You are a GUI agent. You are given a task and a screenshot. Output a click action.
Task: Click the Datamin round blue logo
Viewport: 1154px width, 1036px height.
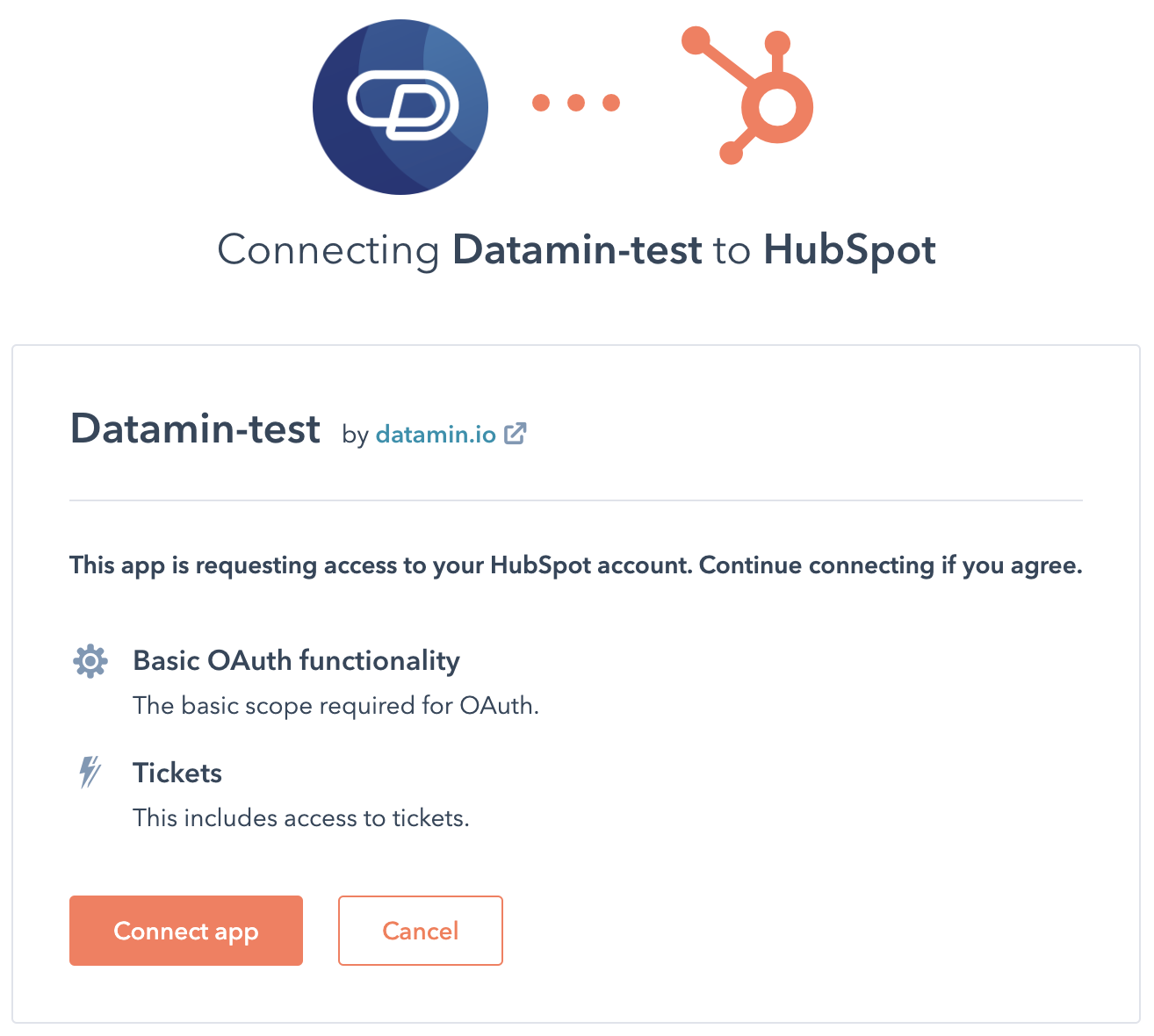pos(400,106)
